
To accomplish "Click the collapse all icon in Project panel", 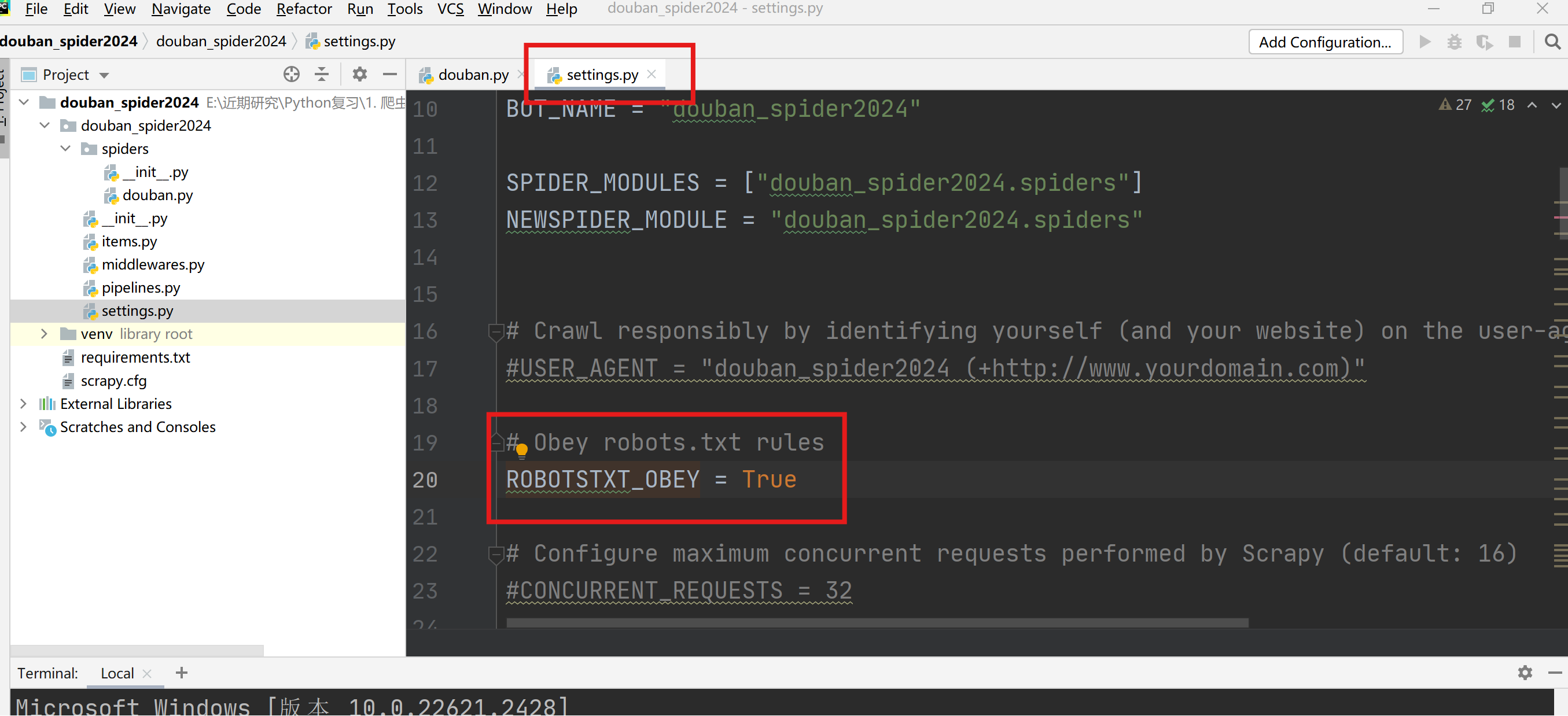I will pyautogui.click(x=321, y=74).
